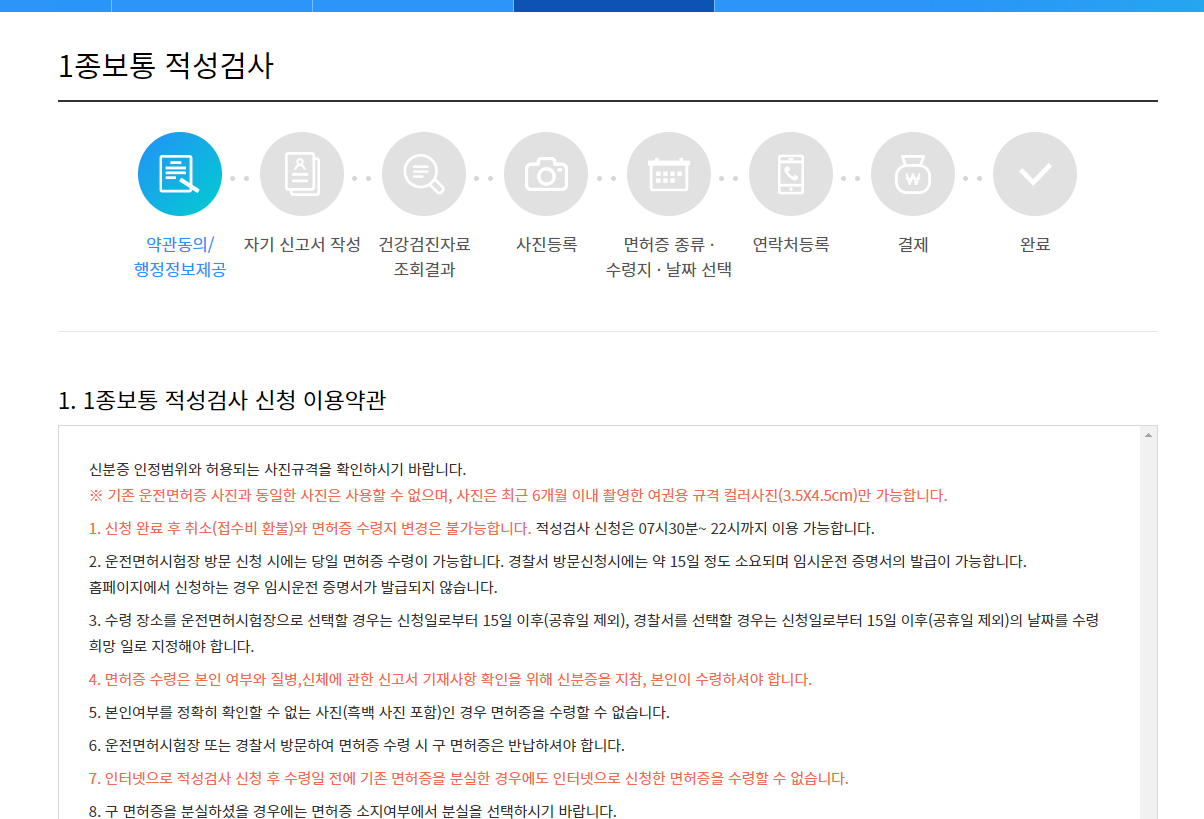Open the 건강검진자료 조회결과 magnifier icon
This screenshot has width=1204, height=819.
tap(424, 173)
